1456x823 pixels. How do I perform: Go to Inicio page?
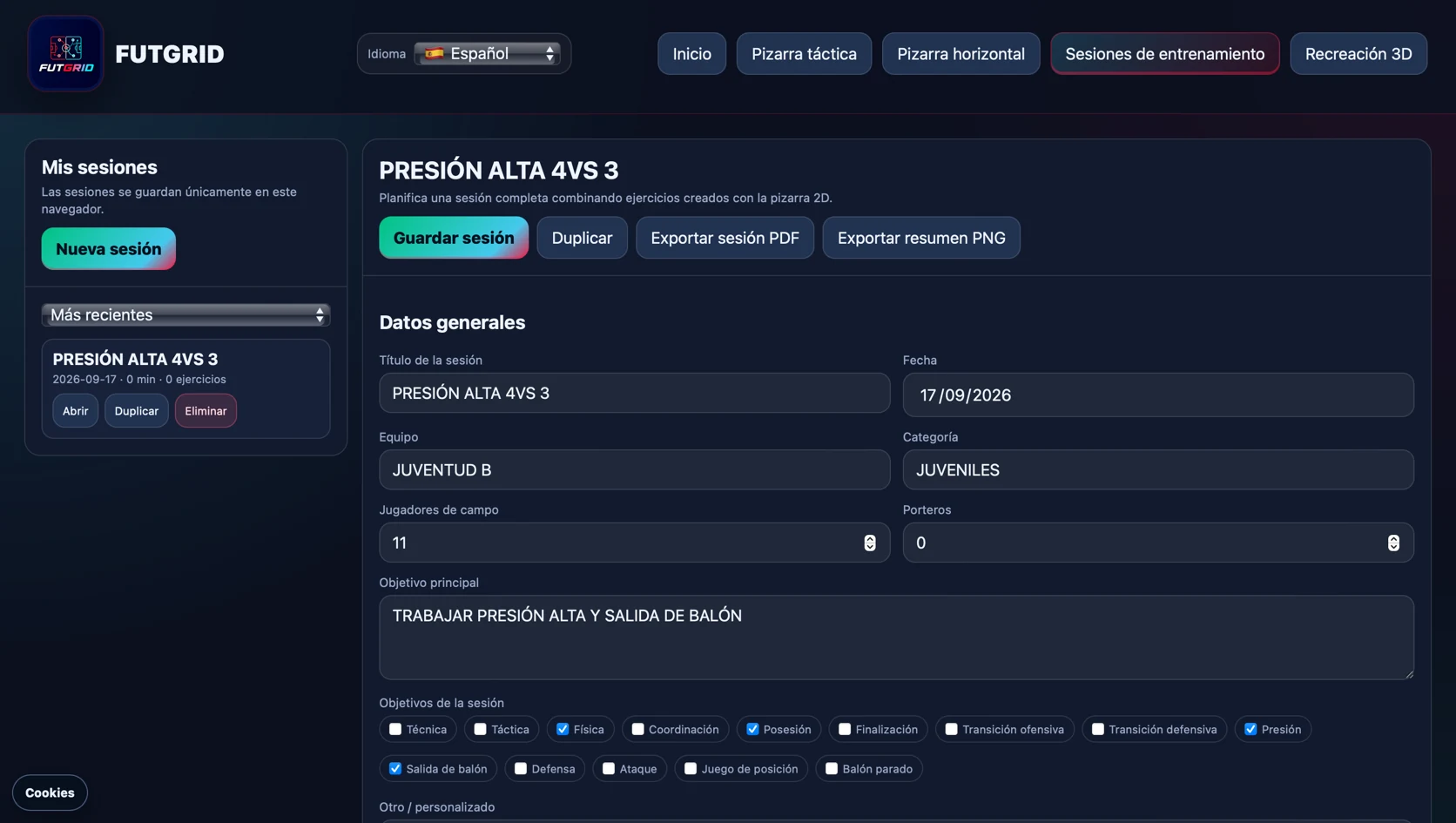pos(691,54)
